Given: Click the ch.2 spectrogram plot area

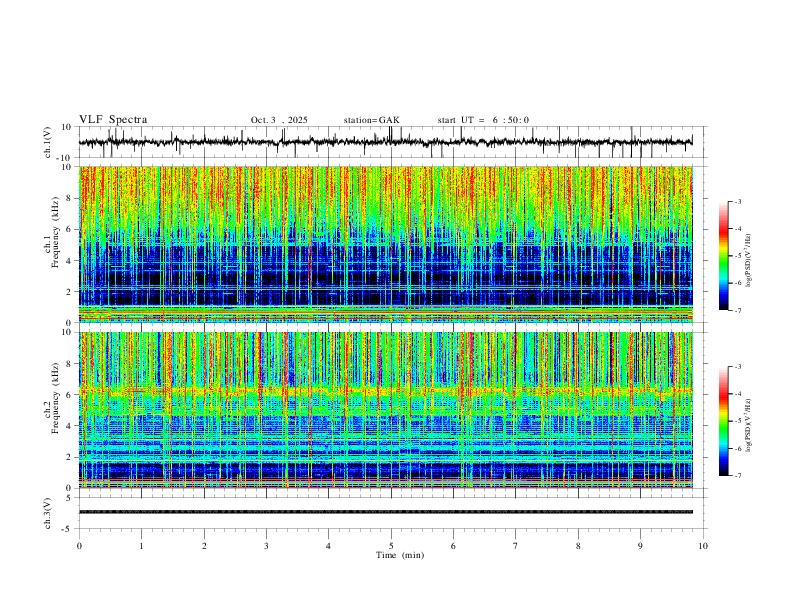Looking at the screenshot, I should tap(386, 410).
